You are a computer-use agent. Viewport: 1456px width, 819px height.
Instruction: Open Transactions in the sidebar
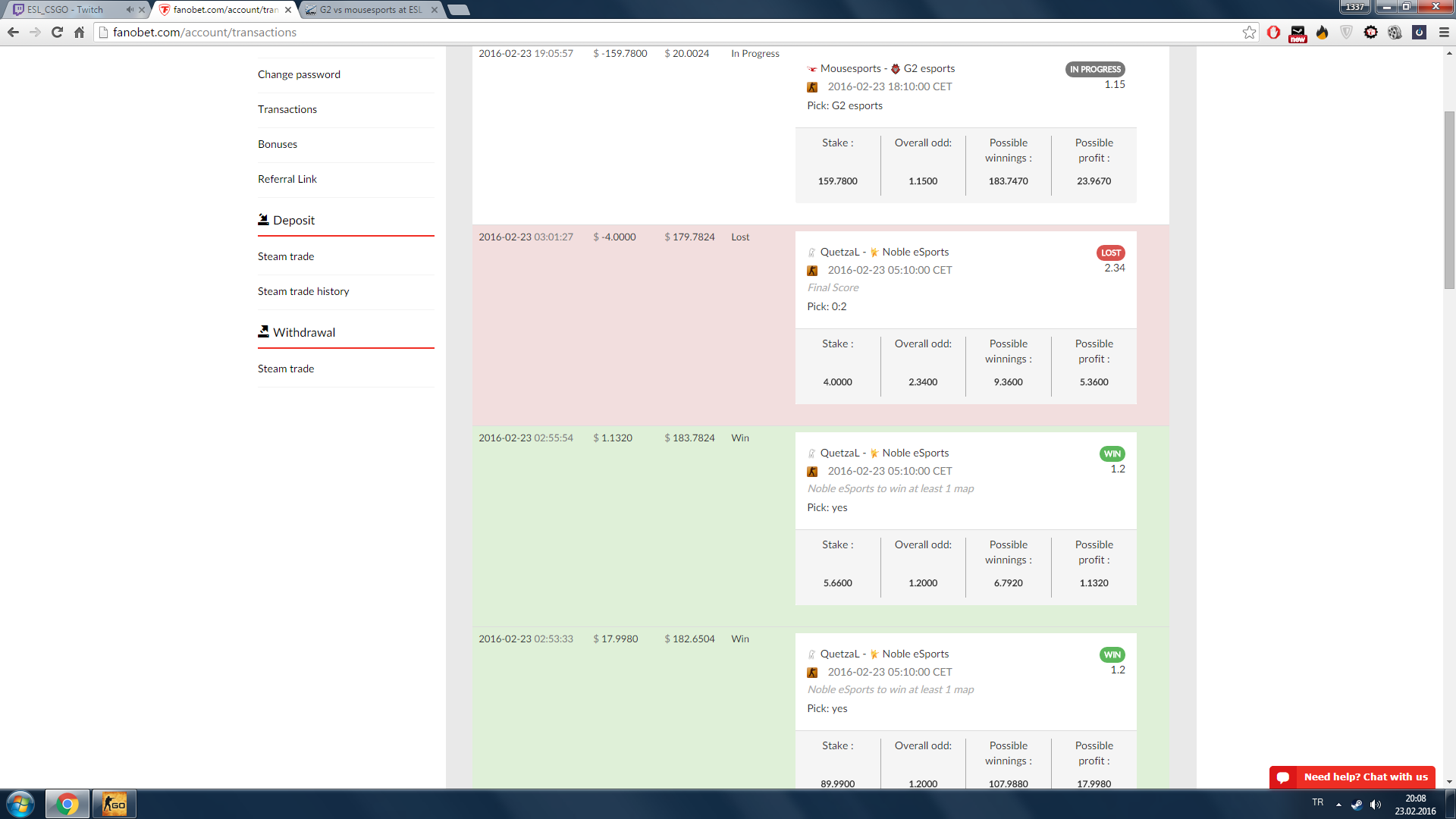(287, 109)
